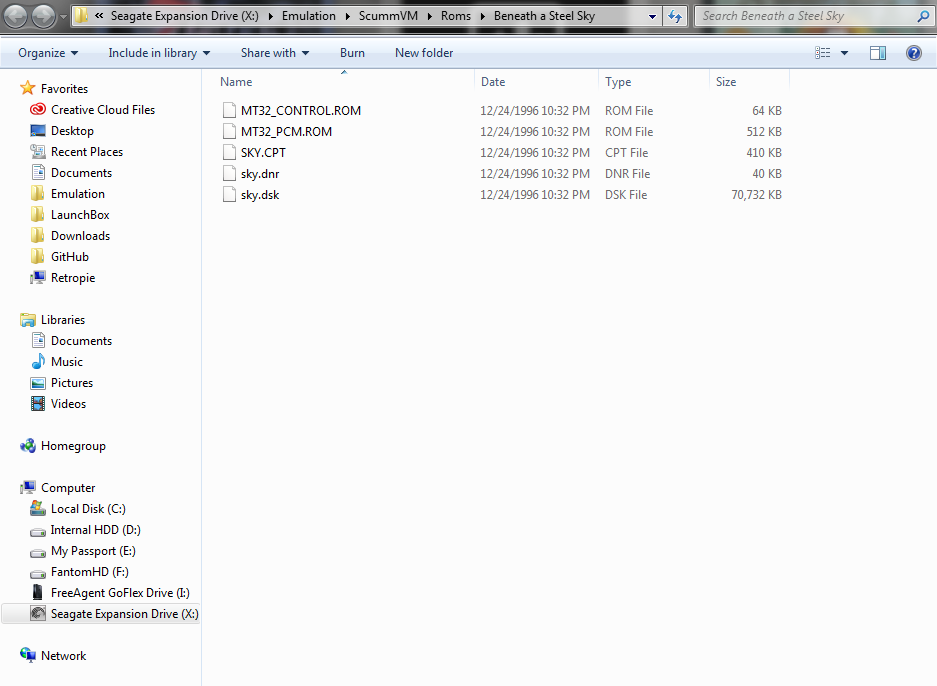Viewport: 937px width, 686px height.
Task: Select the SKY.CPT file icon
Action: (229, 152)
